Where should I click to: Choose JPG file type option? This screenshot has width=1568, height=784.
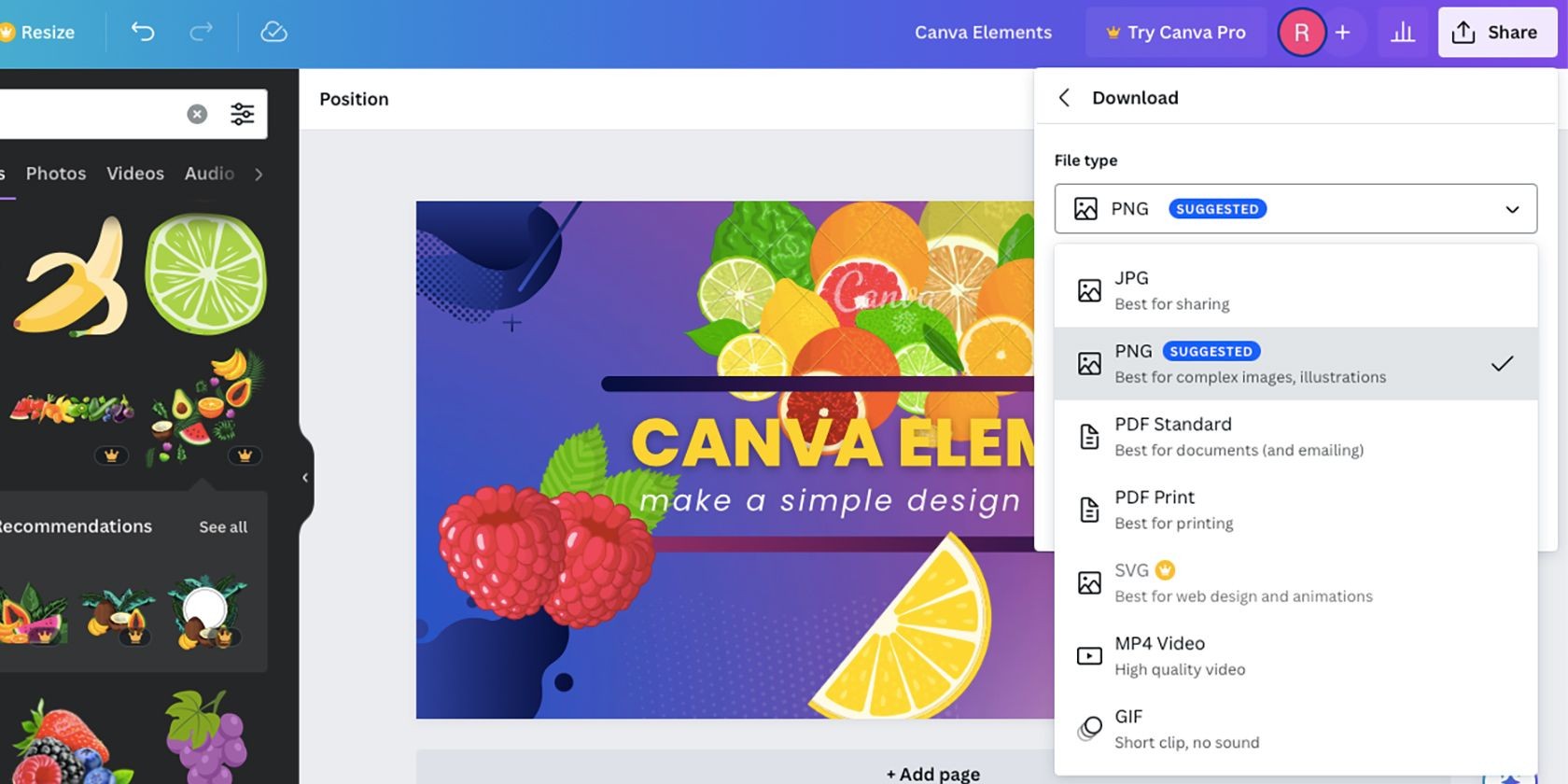click(x=1296, y=290)
